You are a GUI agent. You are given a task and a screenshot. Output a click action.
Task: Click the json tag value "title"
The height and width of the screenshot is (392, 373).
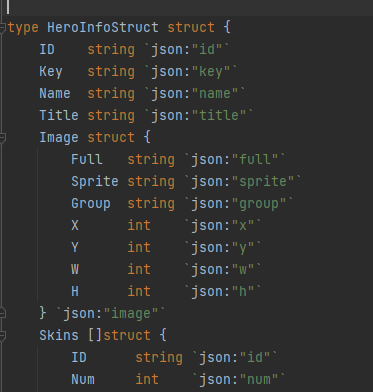tap(219, 115)
